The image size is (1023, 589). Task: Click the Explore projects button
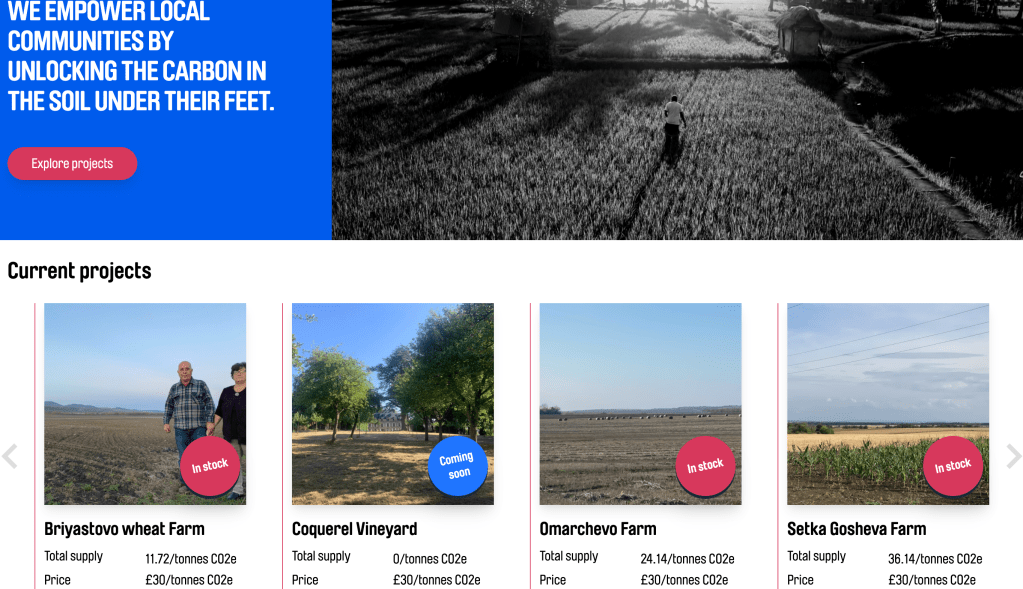click(x=72, y=164)
